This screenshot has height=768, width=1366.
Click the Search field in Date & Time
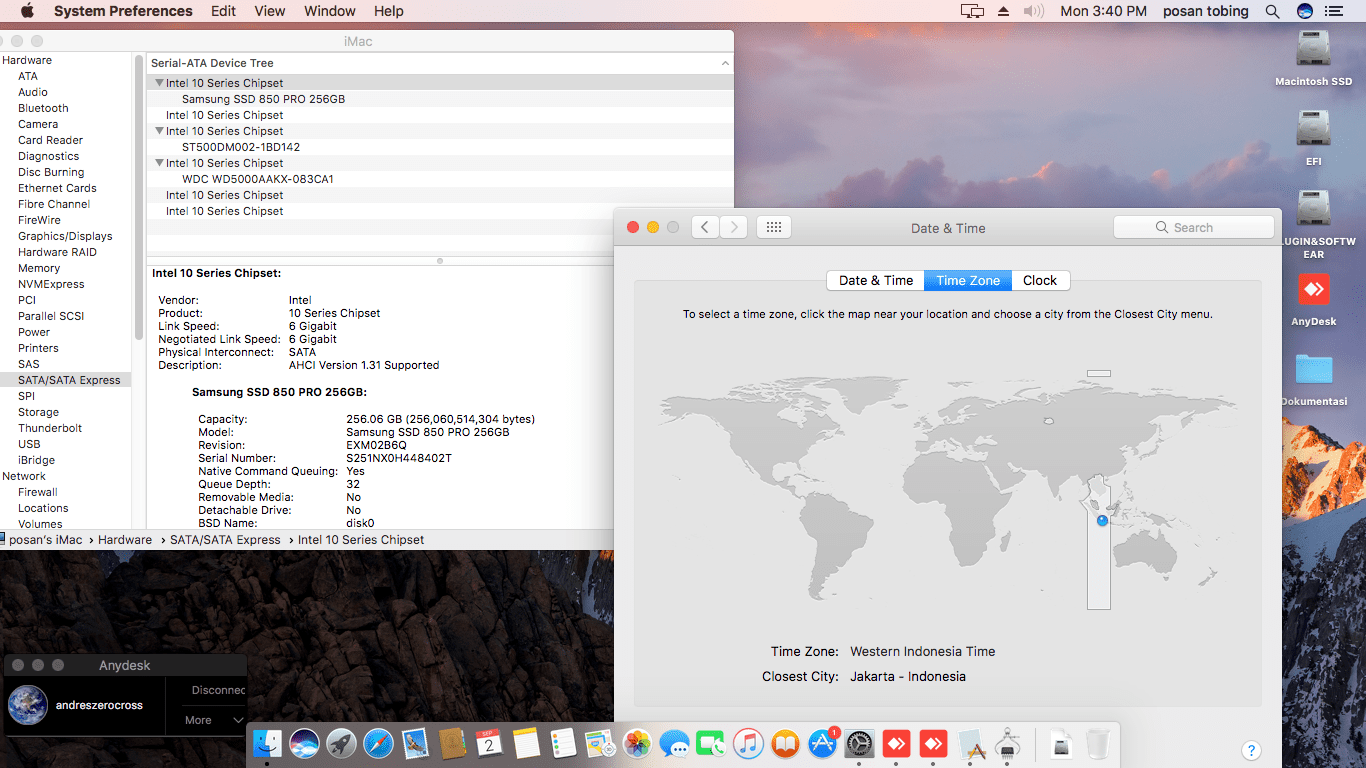pyautogui.click(x=1193, y=227)
